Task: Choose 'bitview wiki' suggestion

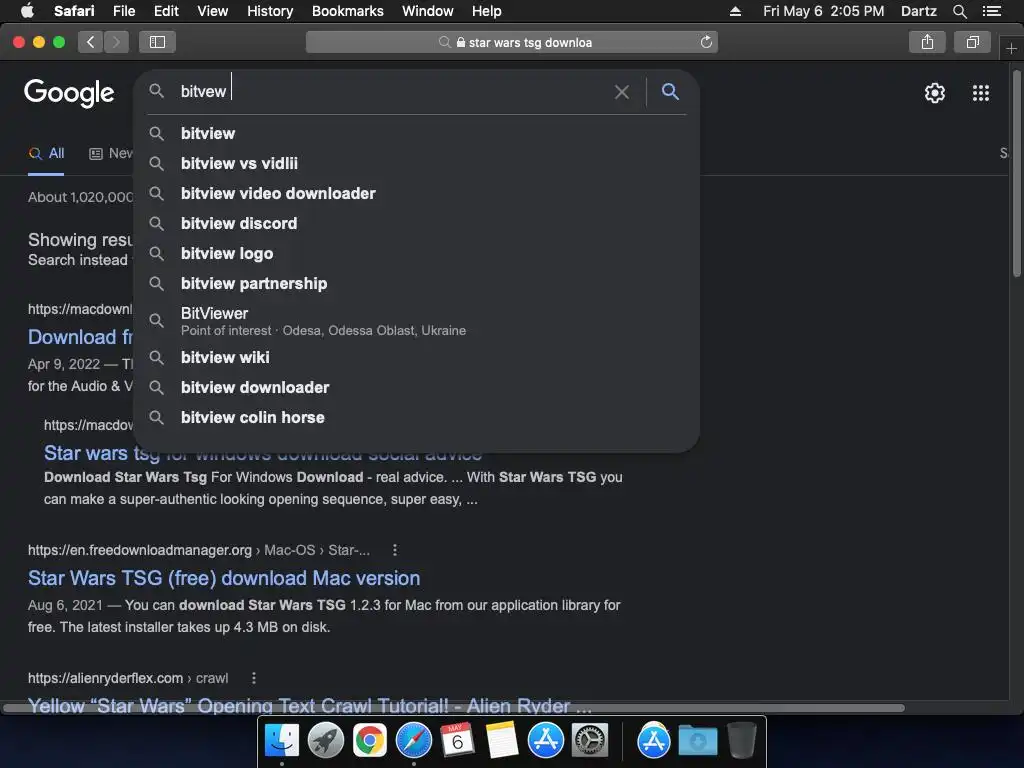Action: (x=417, y=357)
